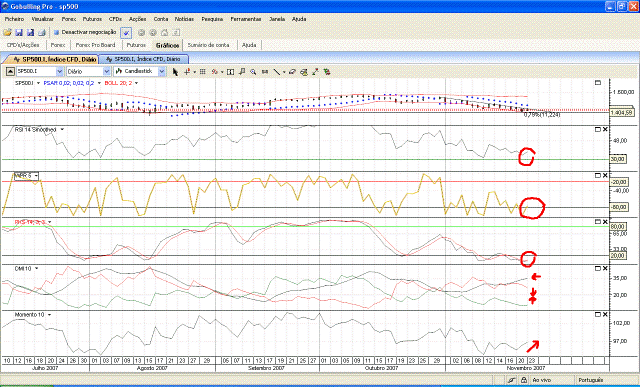
Task: Print the chart with printer icon
Action: [x=42, y=32]
